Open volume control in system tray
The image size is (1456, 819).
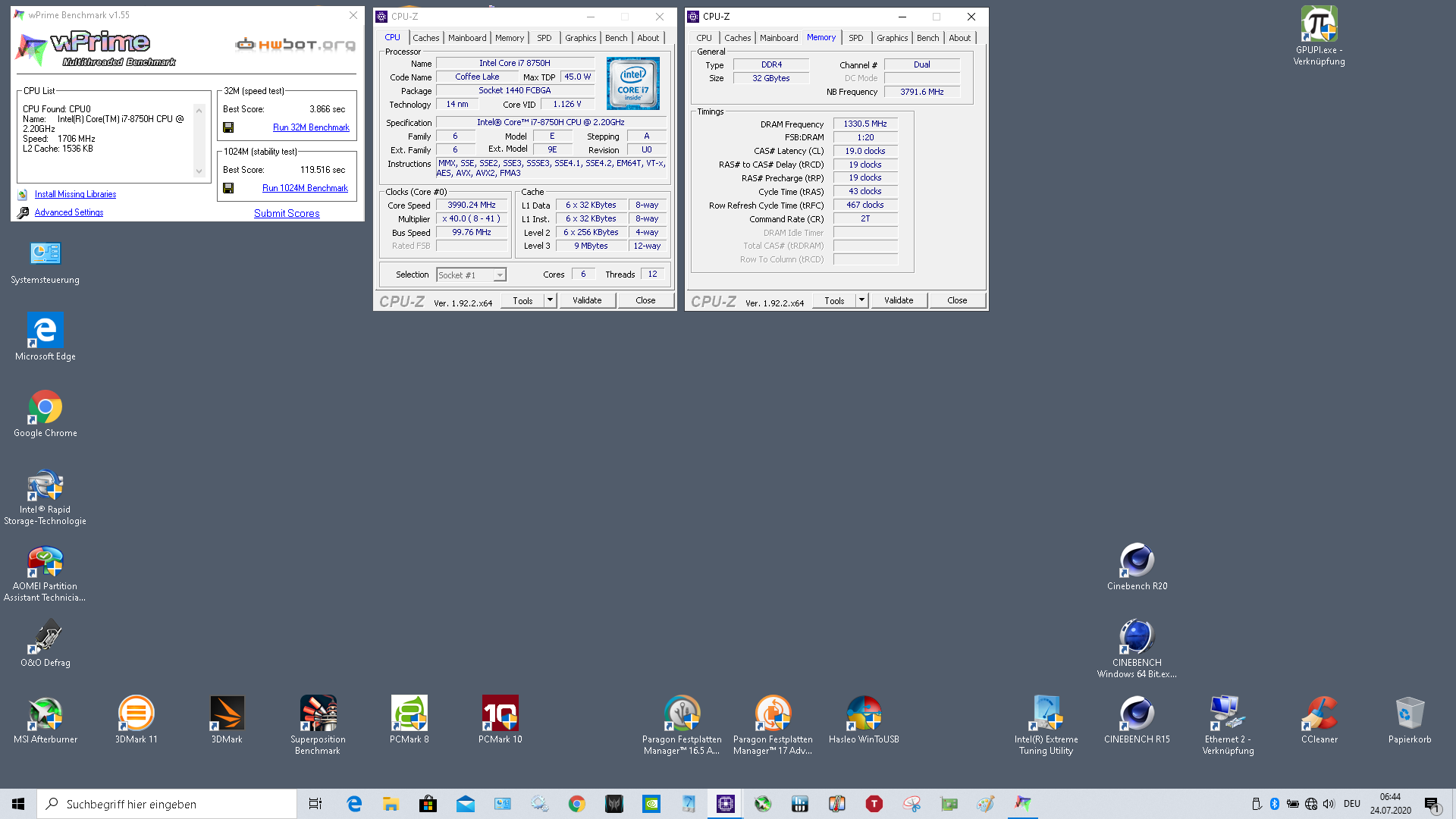[1329, 804]
